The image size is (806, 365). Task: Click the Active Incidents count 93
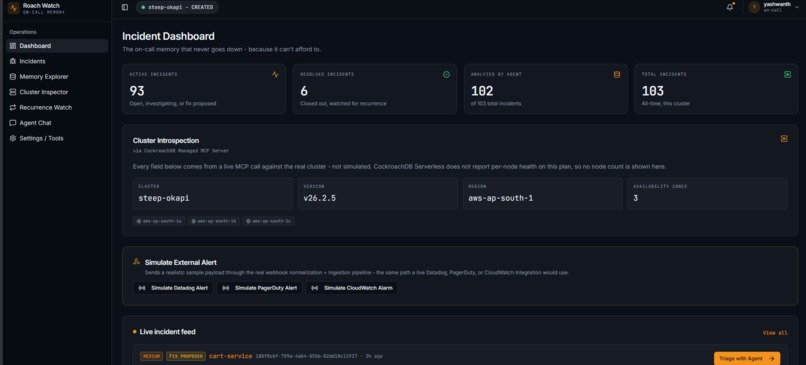tap(137, 91)
